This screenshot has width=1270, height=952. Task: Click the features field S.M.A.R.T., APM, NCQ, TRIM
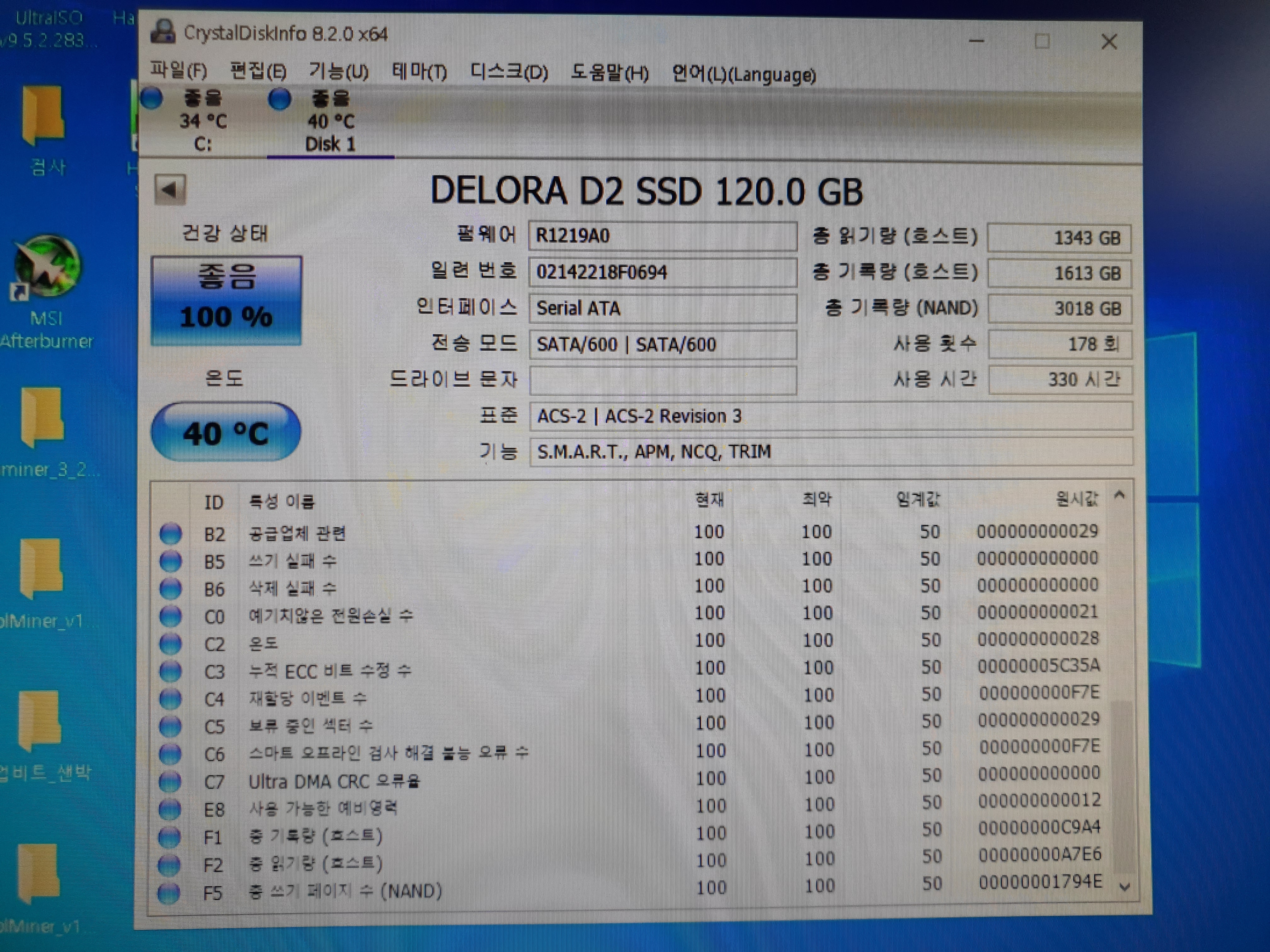pyautogui.click(x=831, y=452)
